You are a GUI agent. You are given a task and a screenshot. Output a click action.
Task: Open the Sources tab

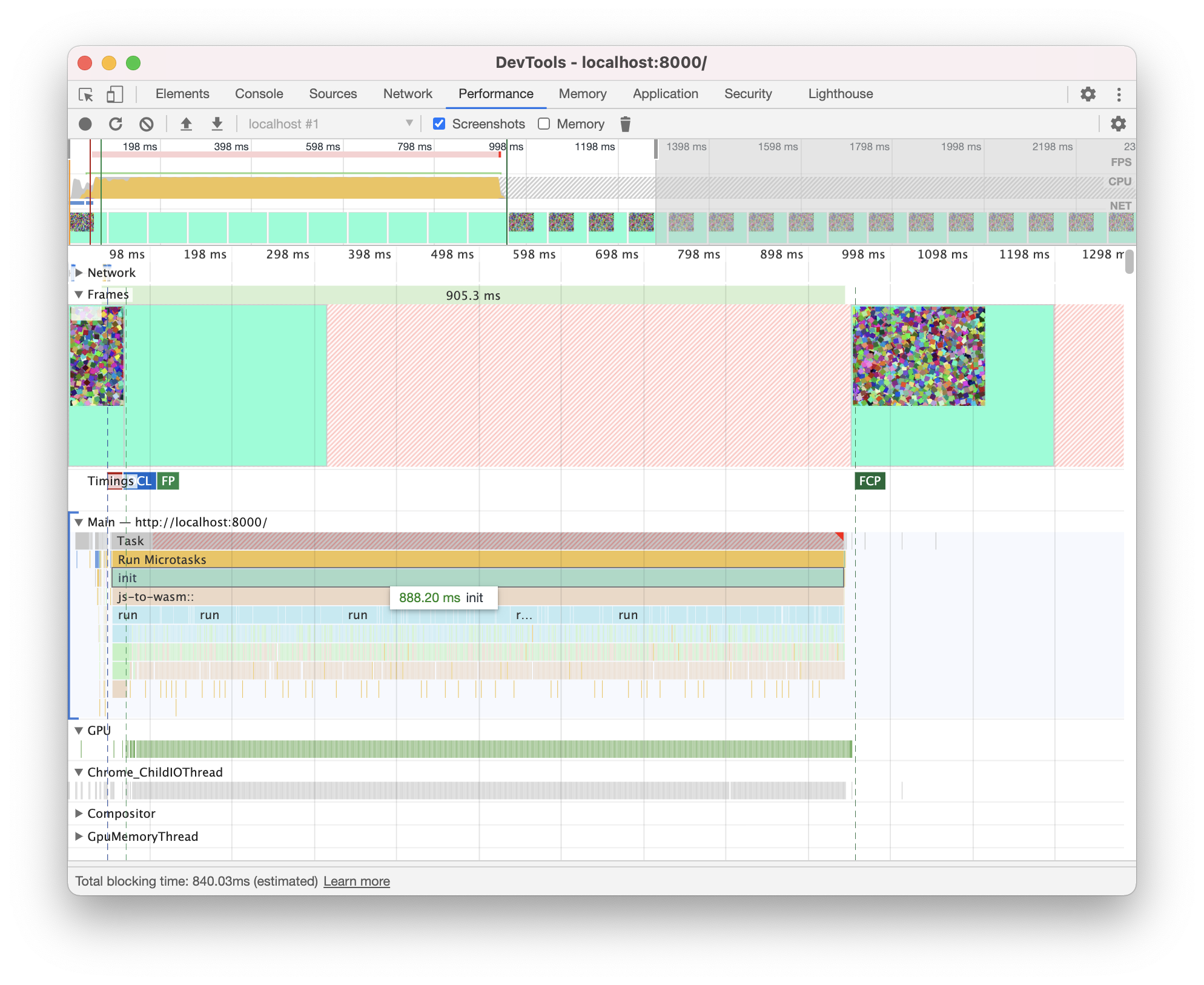pos(333,94)
